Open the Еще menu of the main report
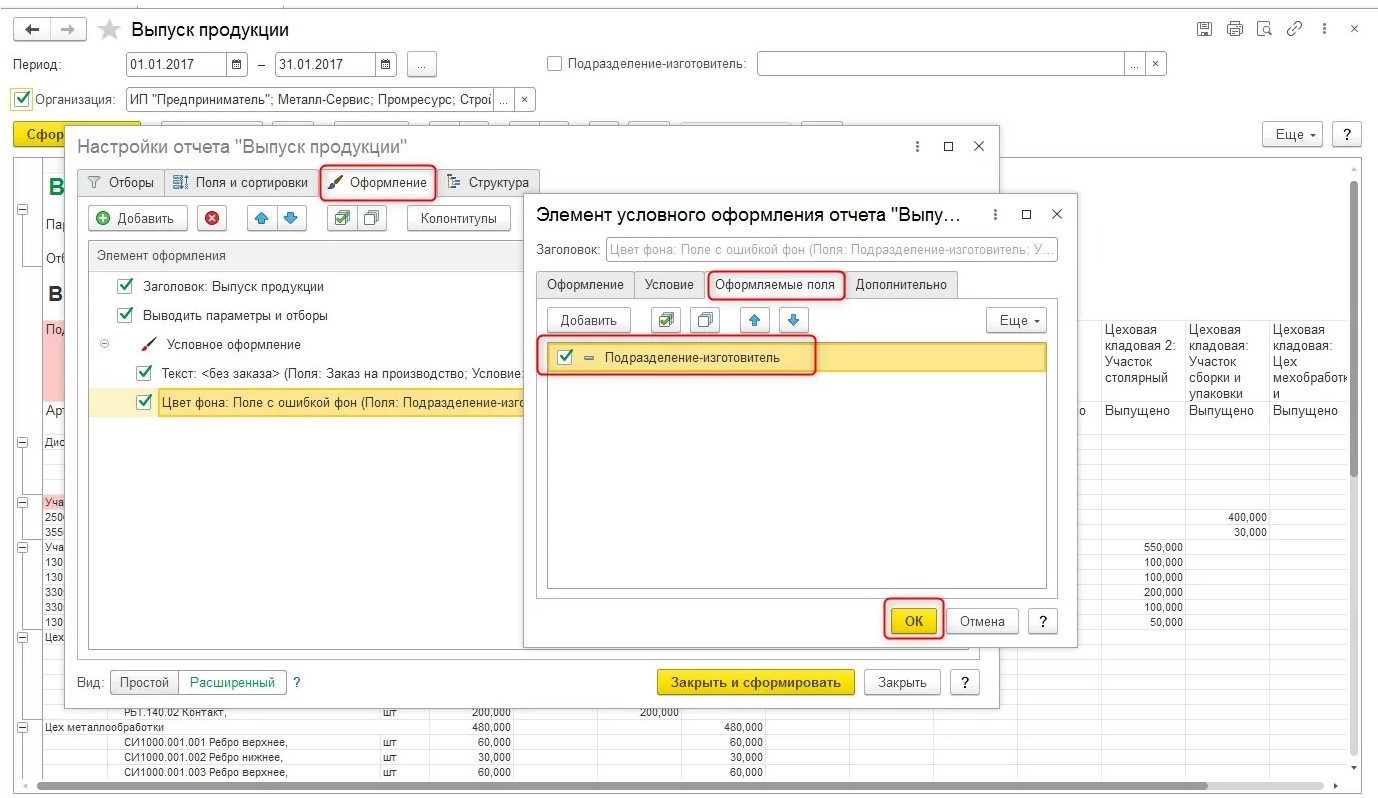 (1292, 135)
